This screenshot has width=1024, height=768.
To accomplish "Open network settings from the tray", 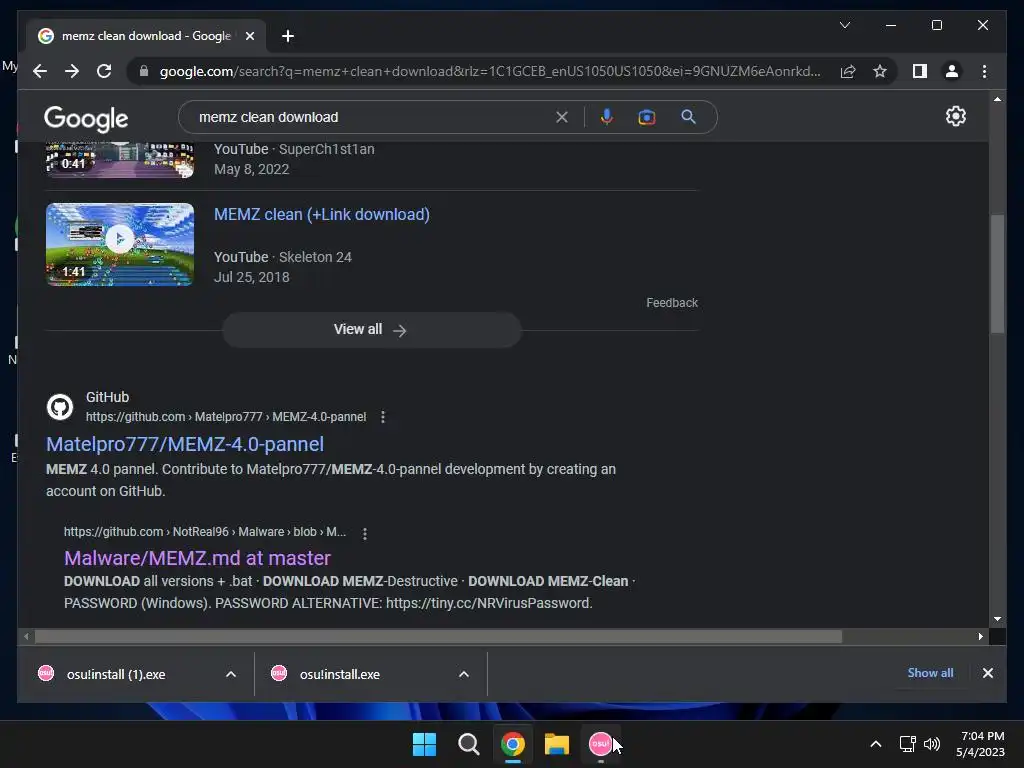I will 907,744.
